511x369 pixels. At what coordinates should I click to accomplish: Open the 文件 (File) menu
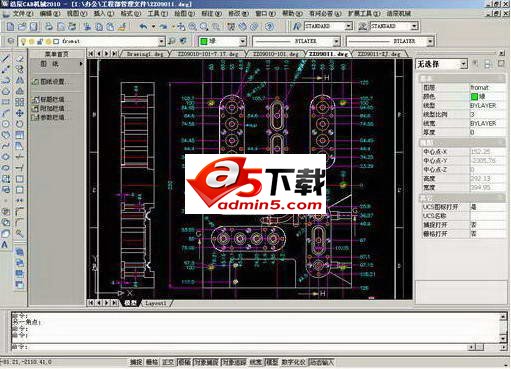coord(22,14)
